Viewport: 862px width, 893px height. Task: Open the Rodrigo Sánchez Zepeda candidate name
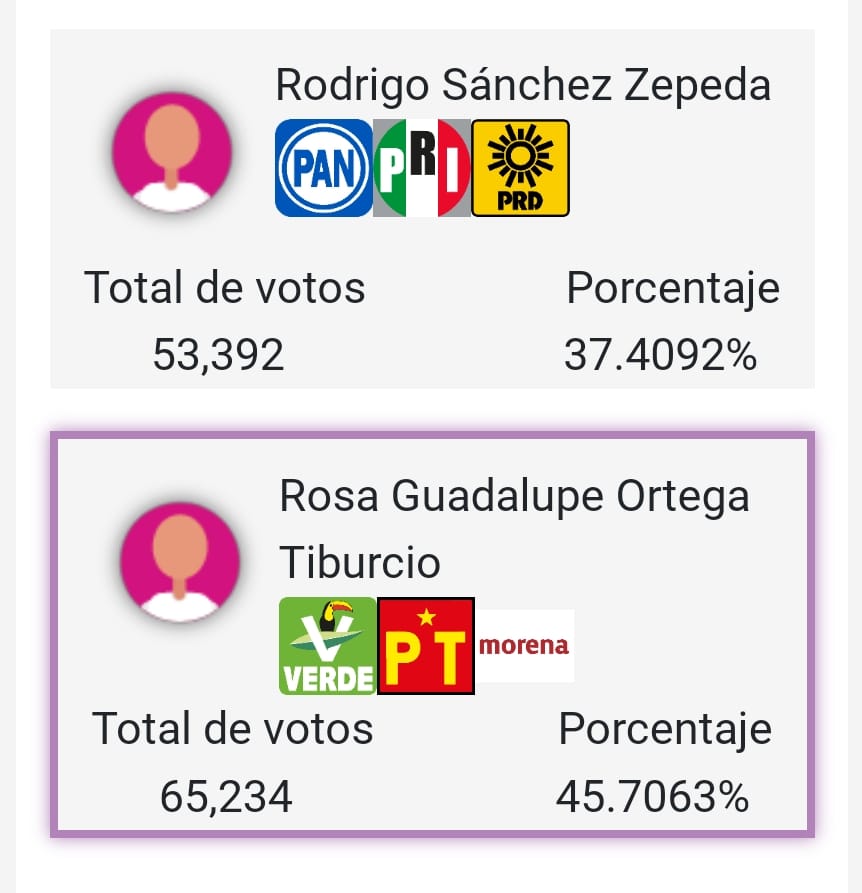coord(523,85)
